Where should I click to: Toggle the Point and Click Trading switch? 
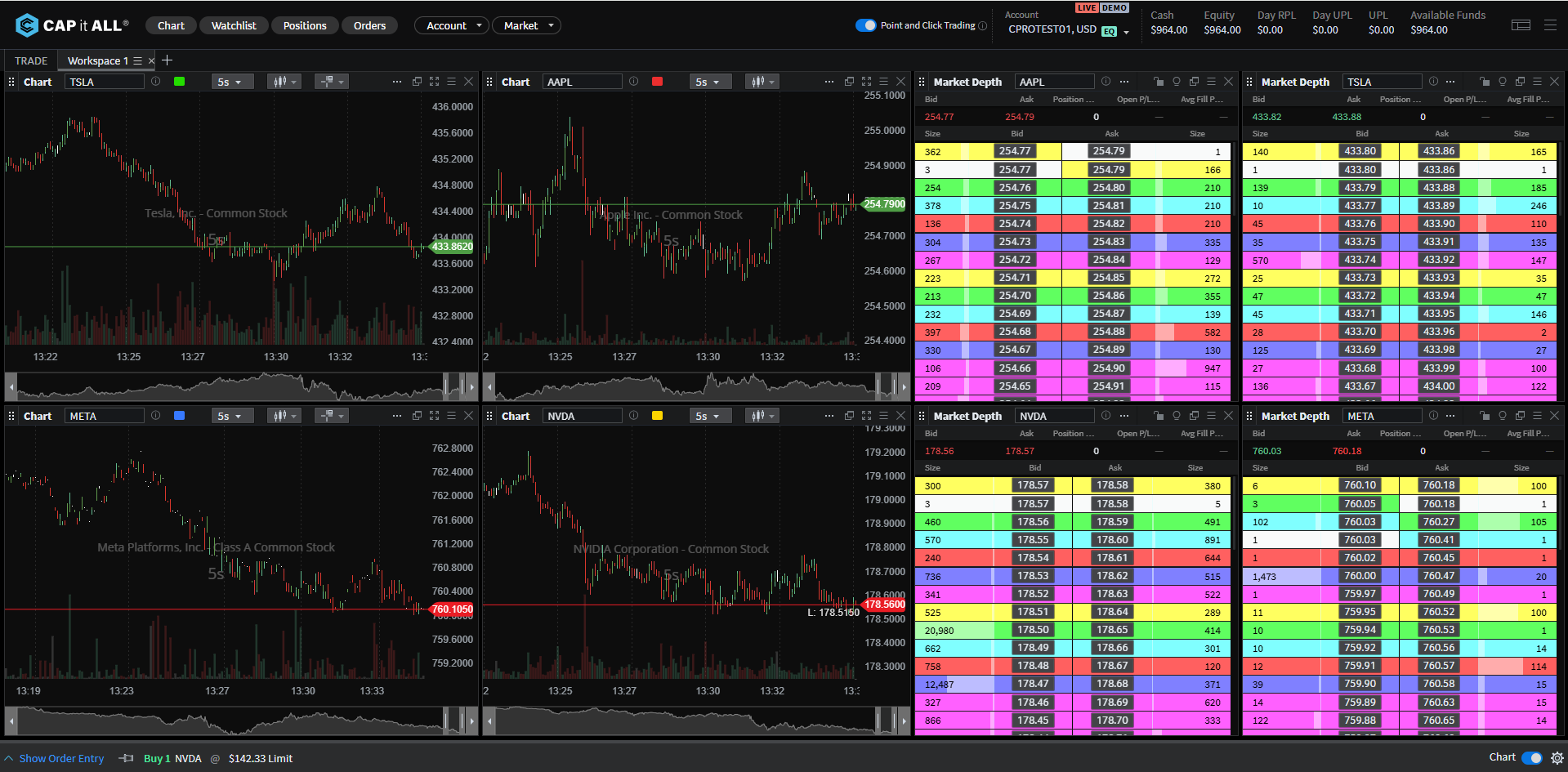tap(865, 25)
